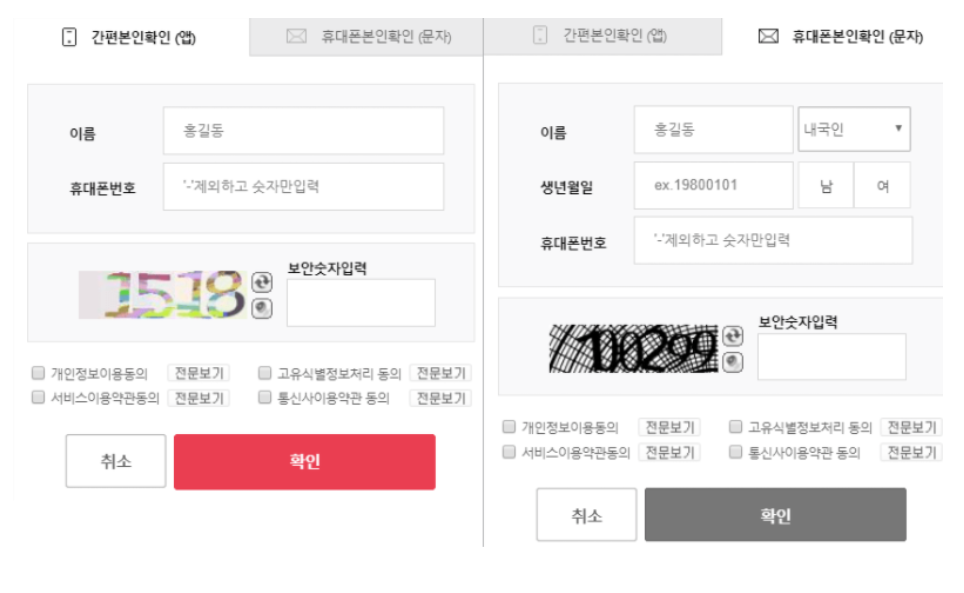Play audio for the 1518 captcha

[262, 308]
